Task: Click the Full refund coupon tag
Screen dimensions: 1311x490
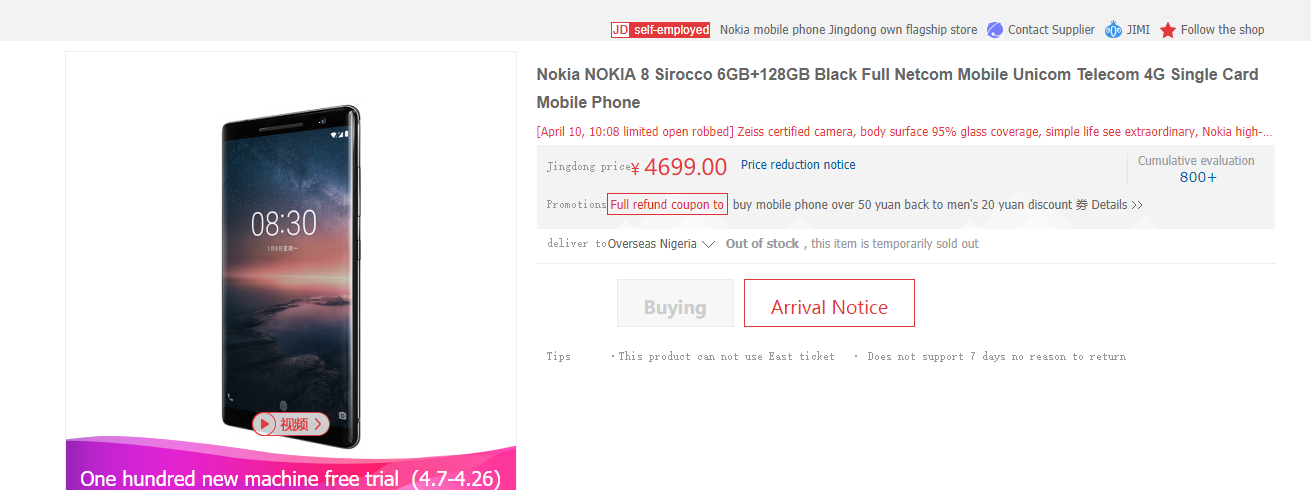Action: pos(667,204)
